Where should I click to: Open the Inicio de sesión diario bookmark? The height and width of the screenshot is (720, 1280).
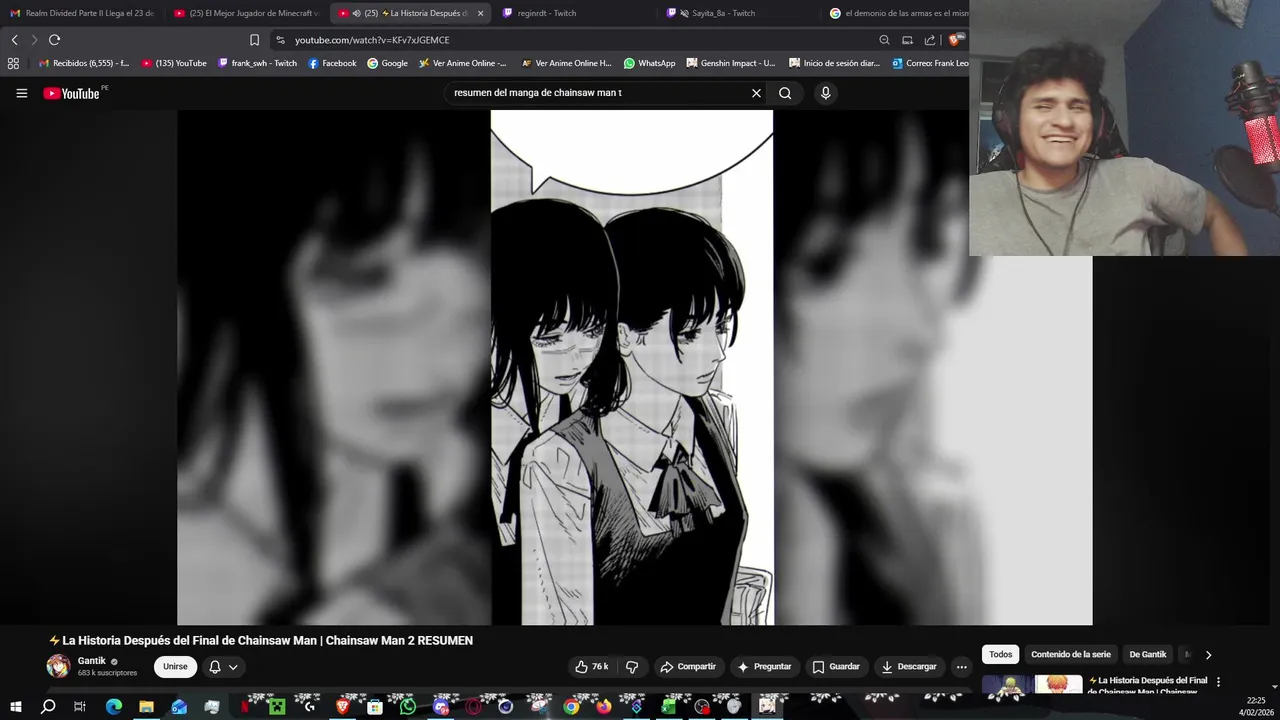(835, 63)
